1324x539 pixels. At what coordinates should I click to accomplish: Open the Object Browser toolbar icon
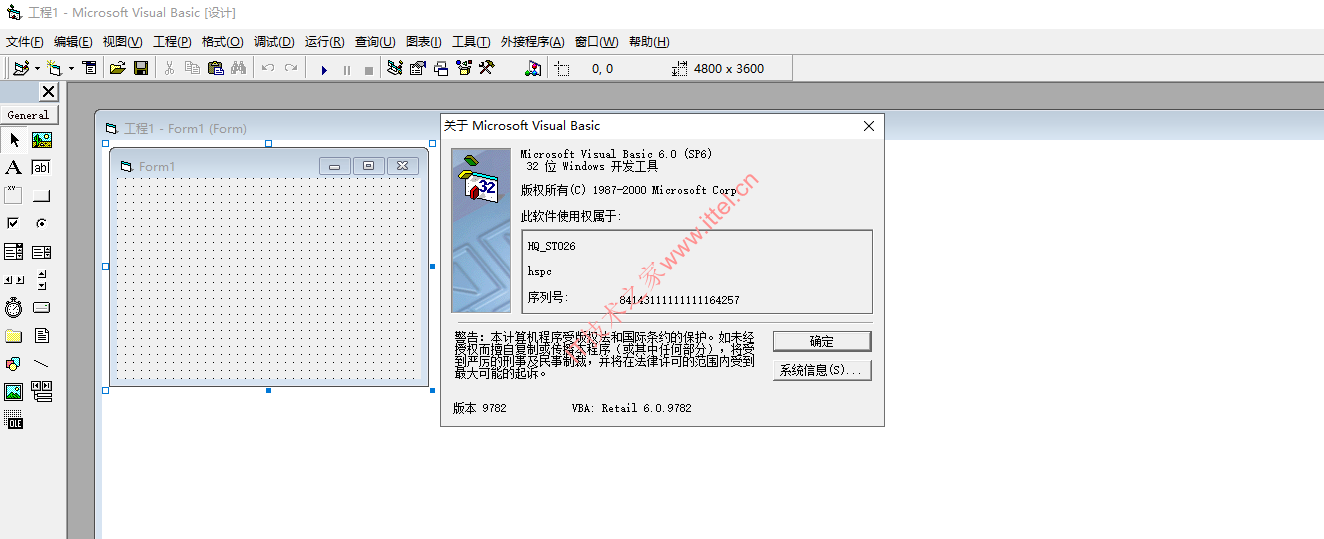point(464,68)
